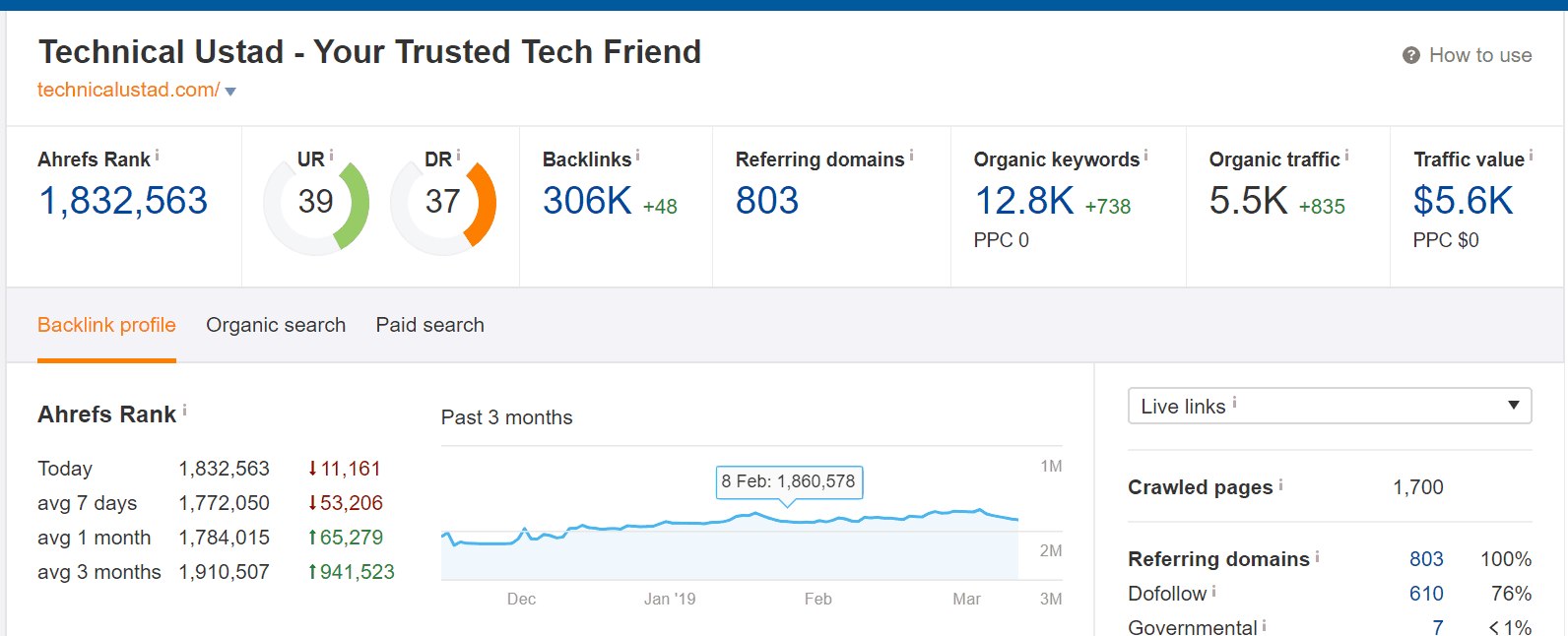
Task: Click info icon beside Organic traffic
Action: [1346, 155]
